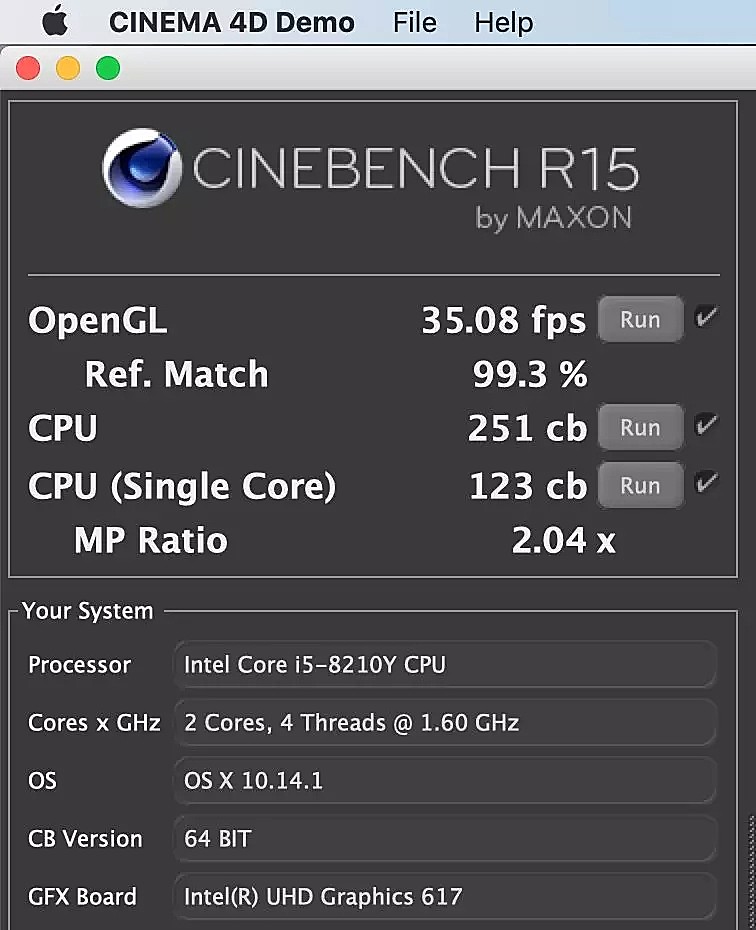Click the GFX Board field

[445, 897]
